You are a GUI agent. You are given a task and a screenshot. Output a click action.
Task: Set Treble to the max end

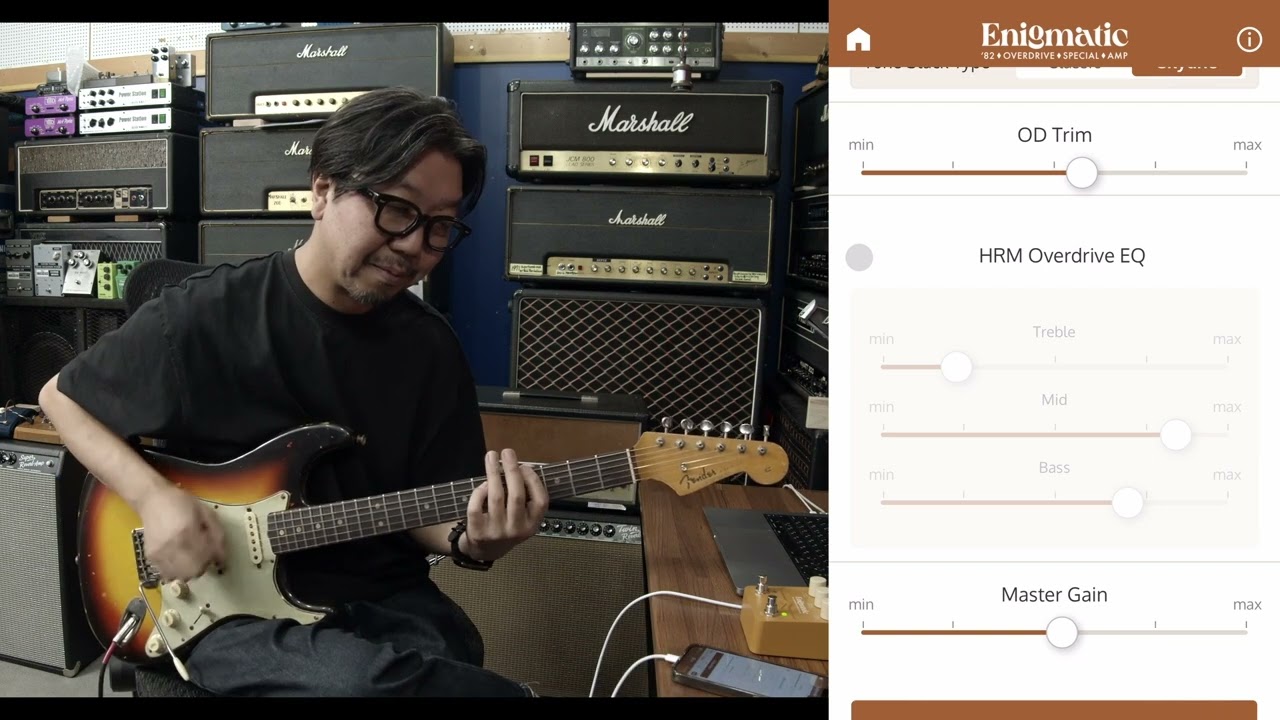click(1227, 366)
